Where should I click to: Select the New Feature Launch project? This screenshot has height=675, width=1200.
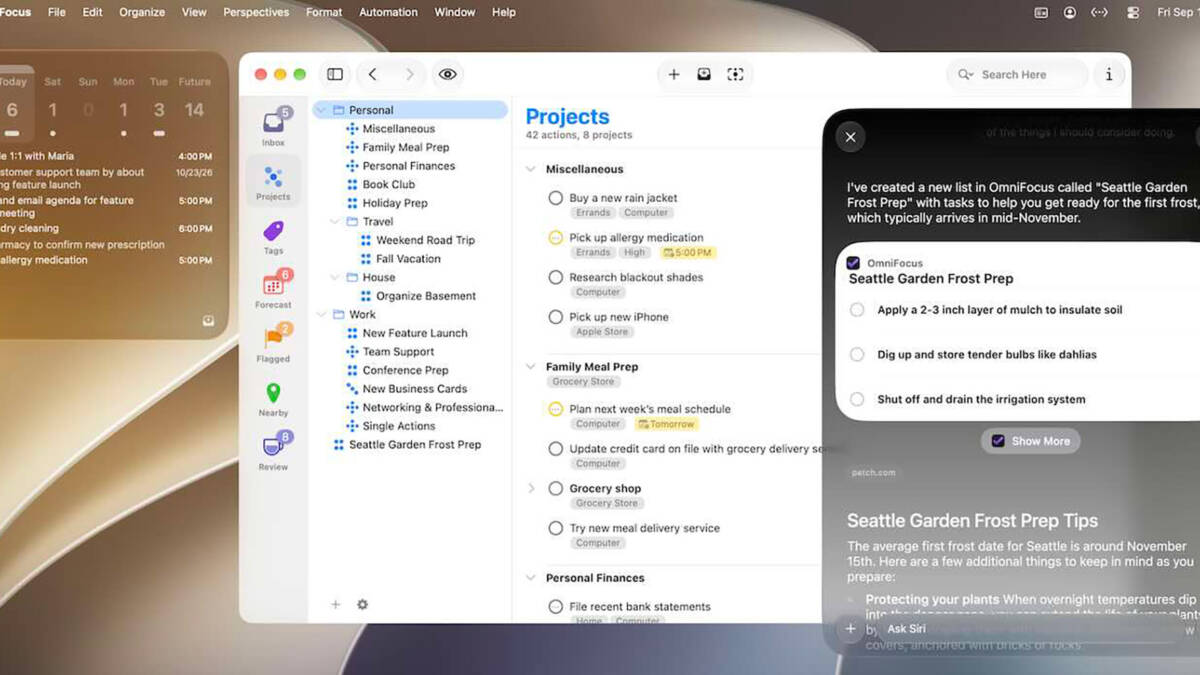(415, 333)
